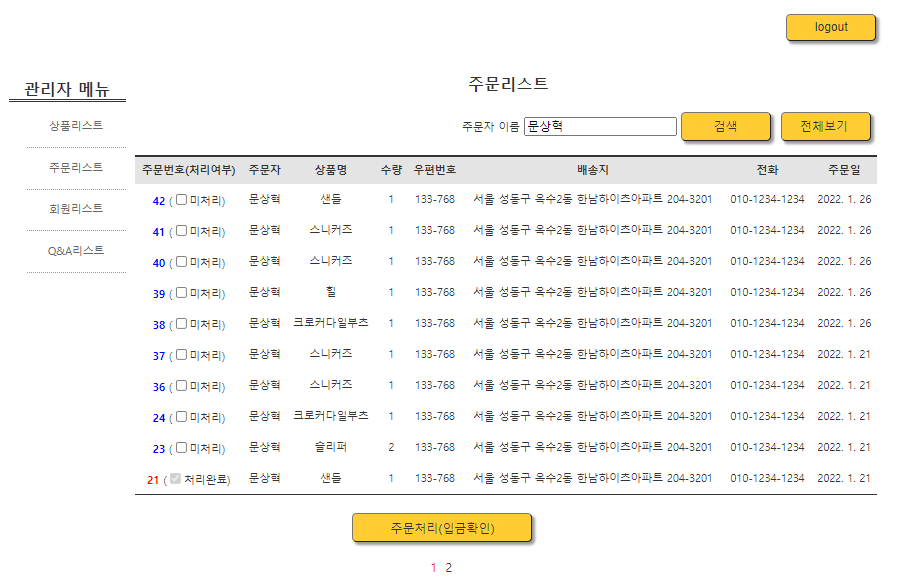Open order number 41 link
Screen dimensions: 923x585
click(x=159, y=232)
